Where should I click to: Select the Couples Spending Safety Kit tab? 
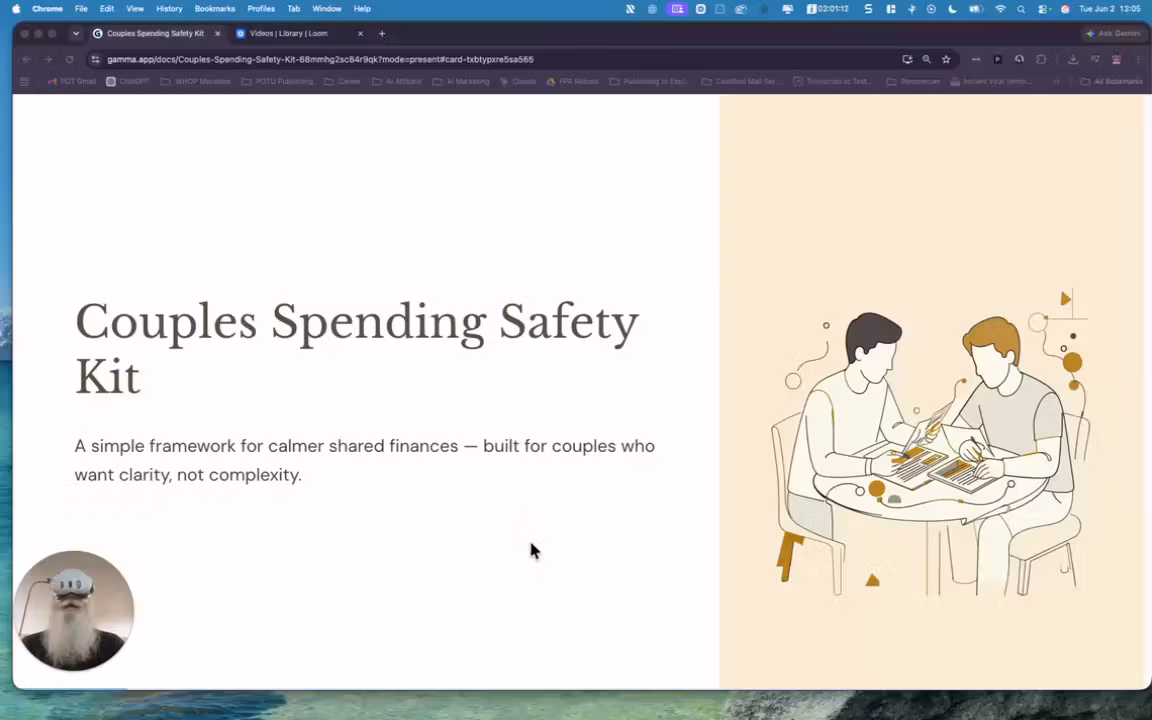click(156, 33)
